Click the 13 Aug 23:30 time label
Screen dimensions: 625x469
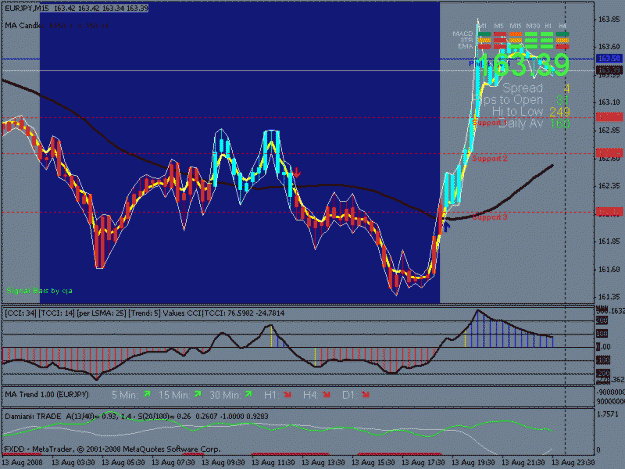tap(573, 463)
